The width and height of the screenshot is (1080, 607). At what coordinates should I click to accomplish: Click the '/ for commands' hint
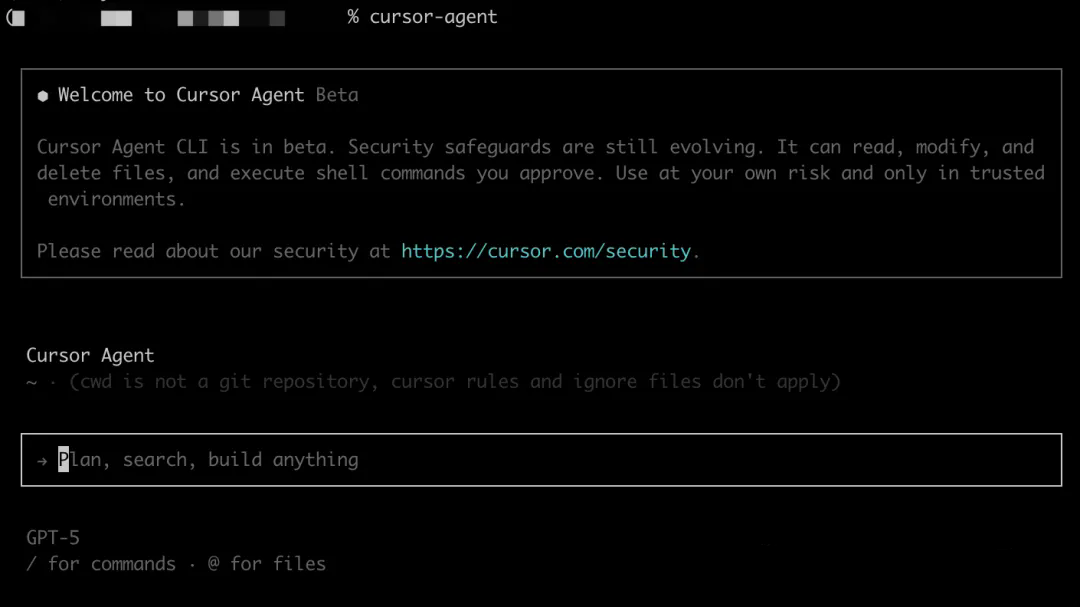[101, 564]
